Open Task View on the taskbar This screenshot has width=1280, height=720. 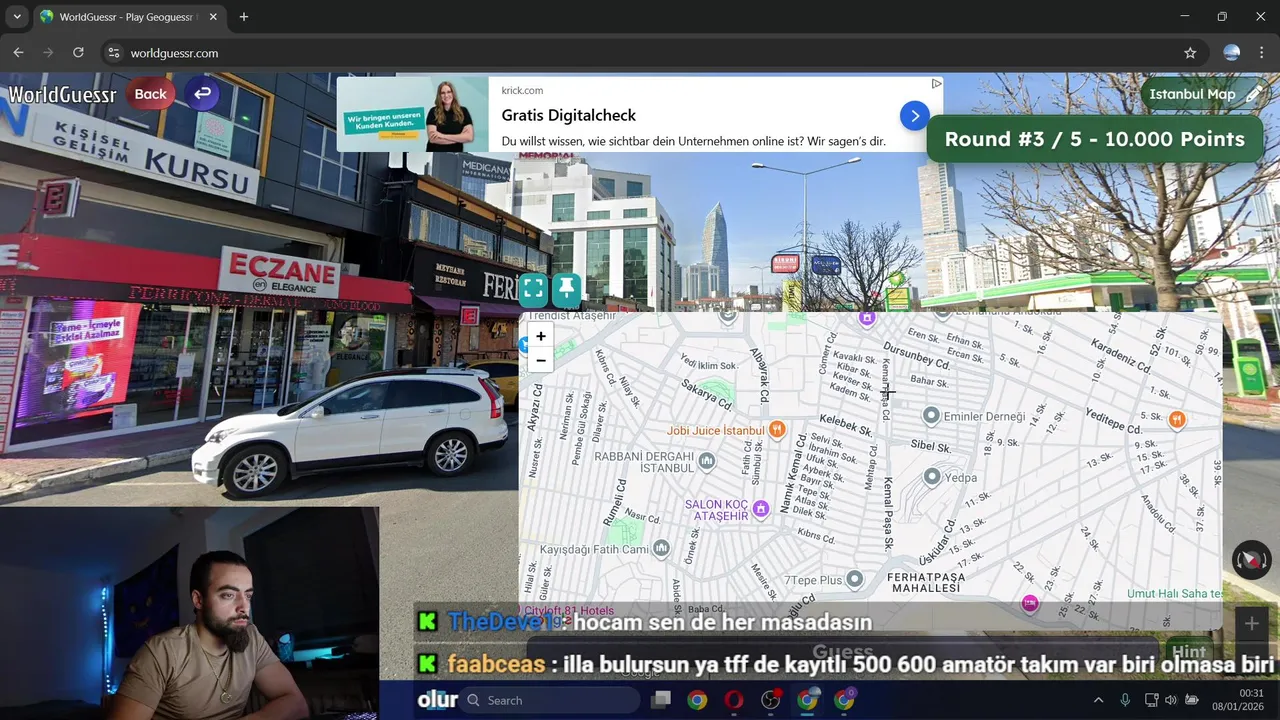660,700
